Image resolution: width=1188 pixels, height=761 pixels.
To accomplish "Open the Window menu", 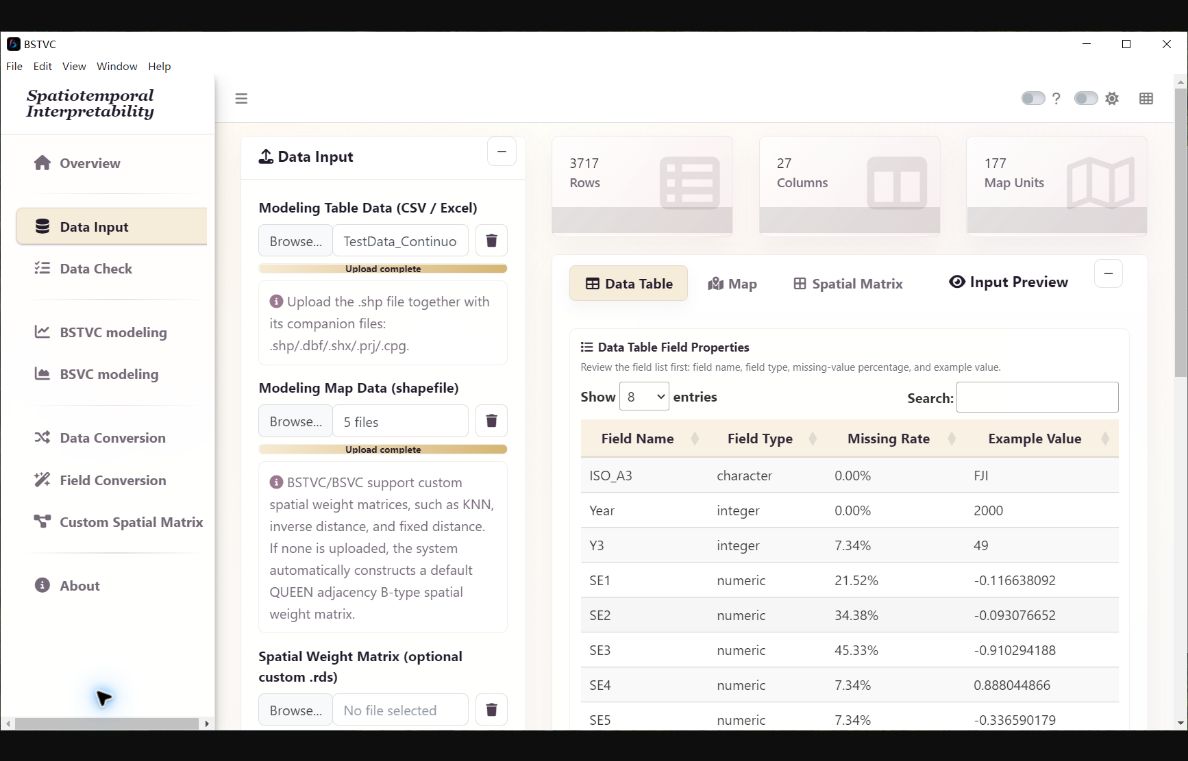I will pyautogui.click(x=117, y=66).
